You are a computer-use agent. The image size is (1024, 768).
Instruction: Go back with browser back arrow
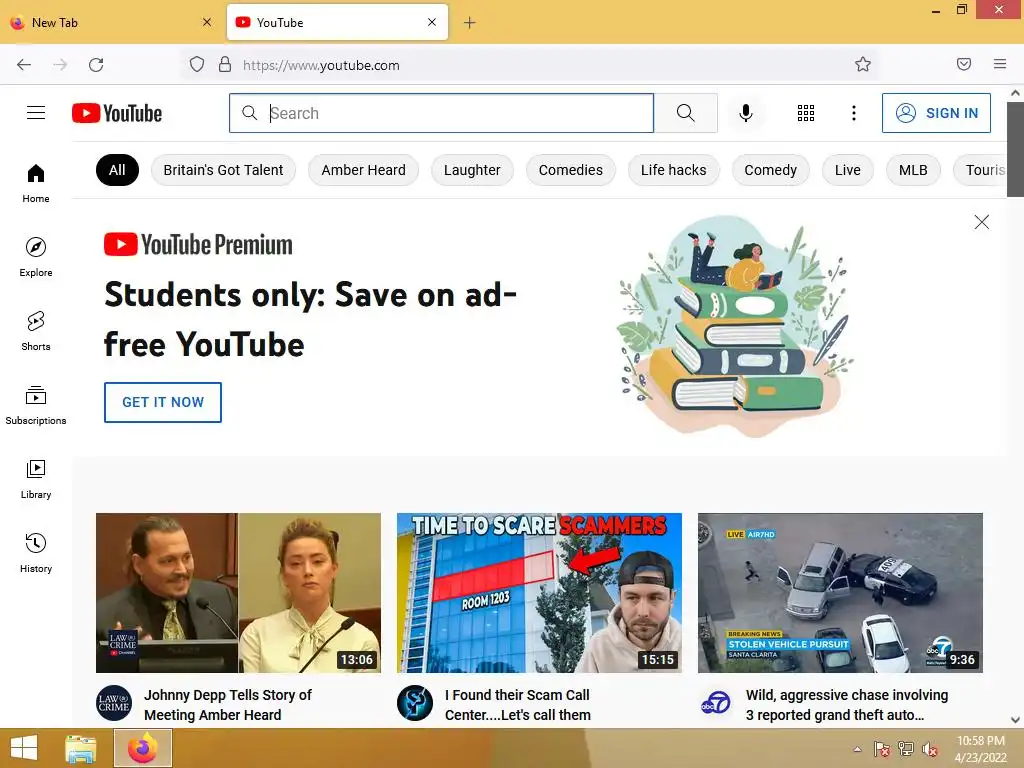point(24,65)
